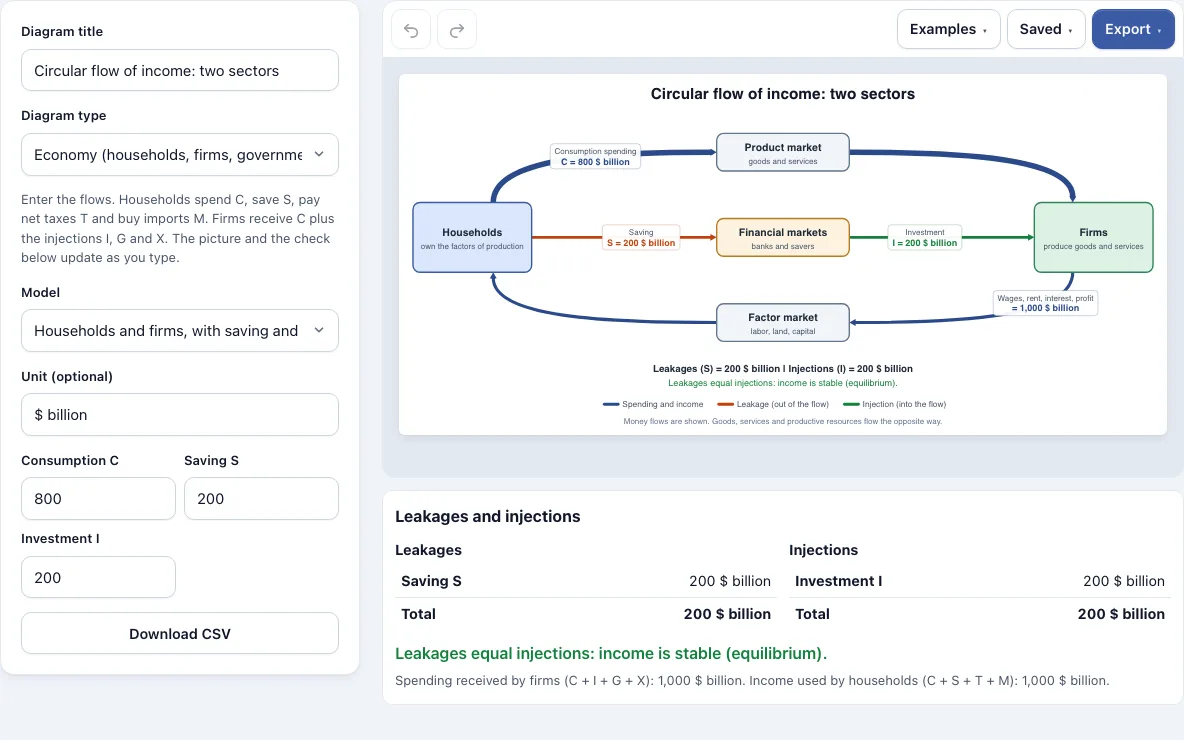Click the 'Investment I' row in Injections table

pyautogui.click(x=979, y=581)
